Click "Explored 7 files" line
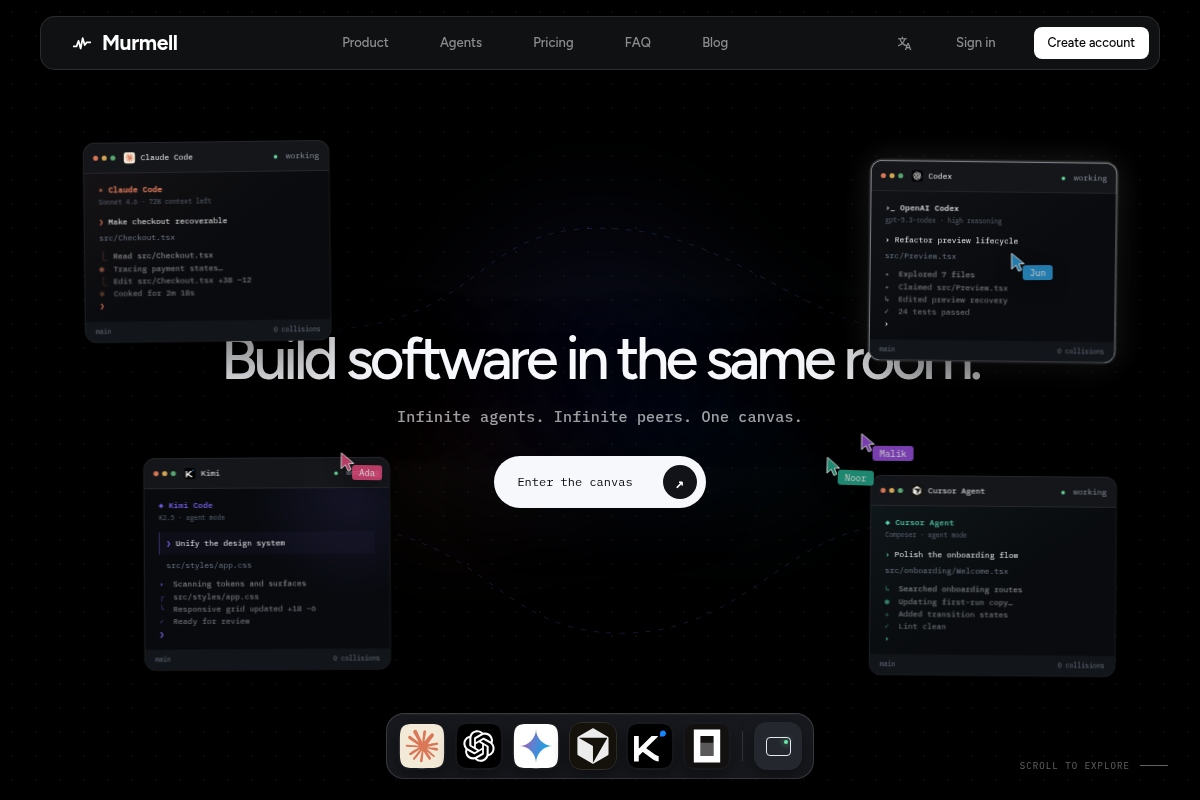 click(x=930, y=274)
